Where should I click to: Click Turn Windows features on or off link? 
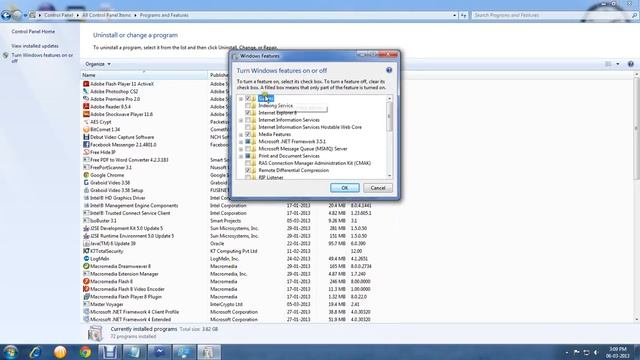(x=42, y=58)
